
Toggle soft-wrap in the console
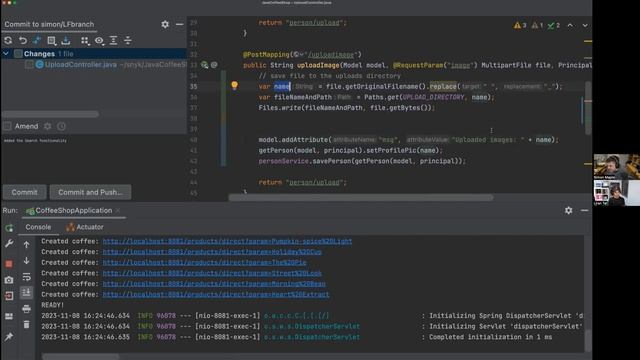(27, 277)
